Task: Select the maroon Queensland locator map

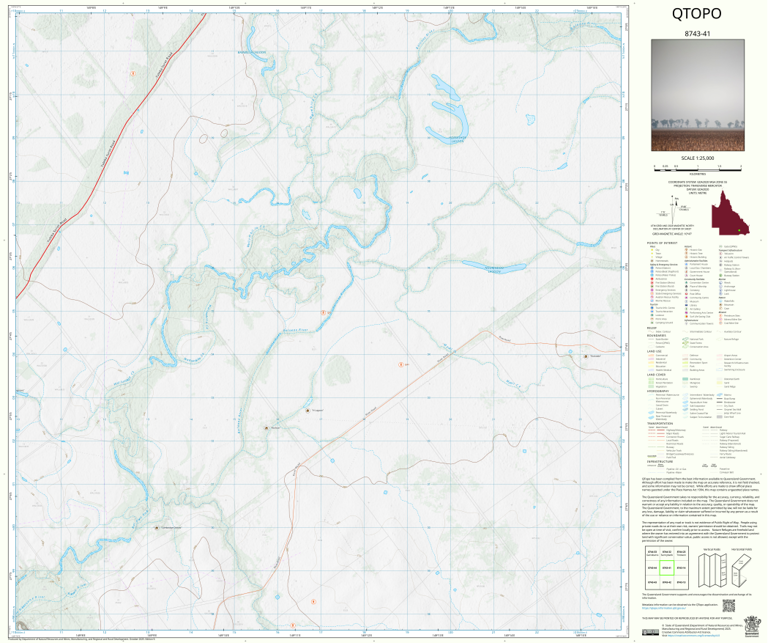Action: pos(730,214)
